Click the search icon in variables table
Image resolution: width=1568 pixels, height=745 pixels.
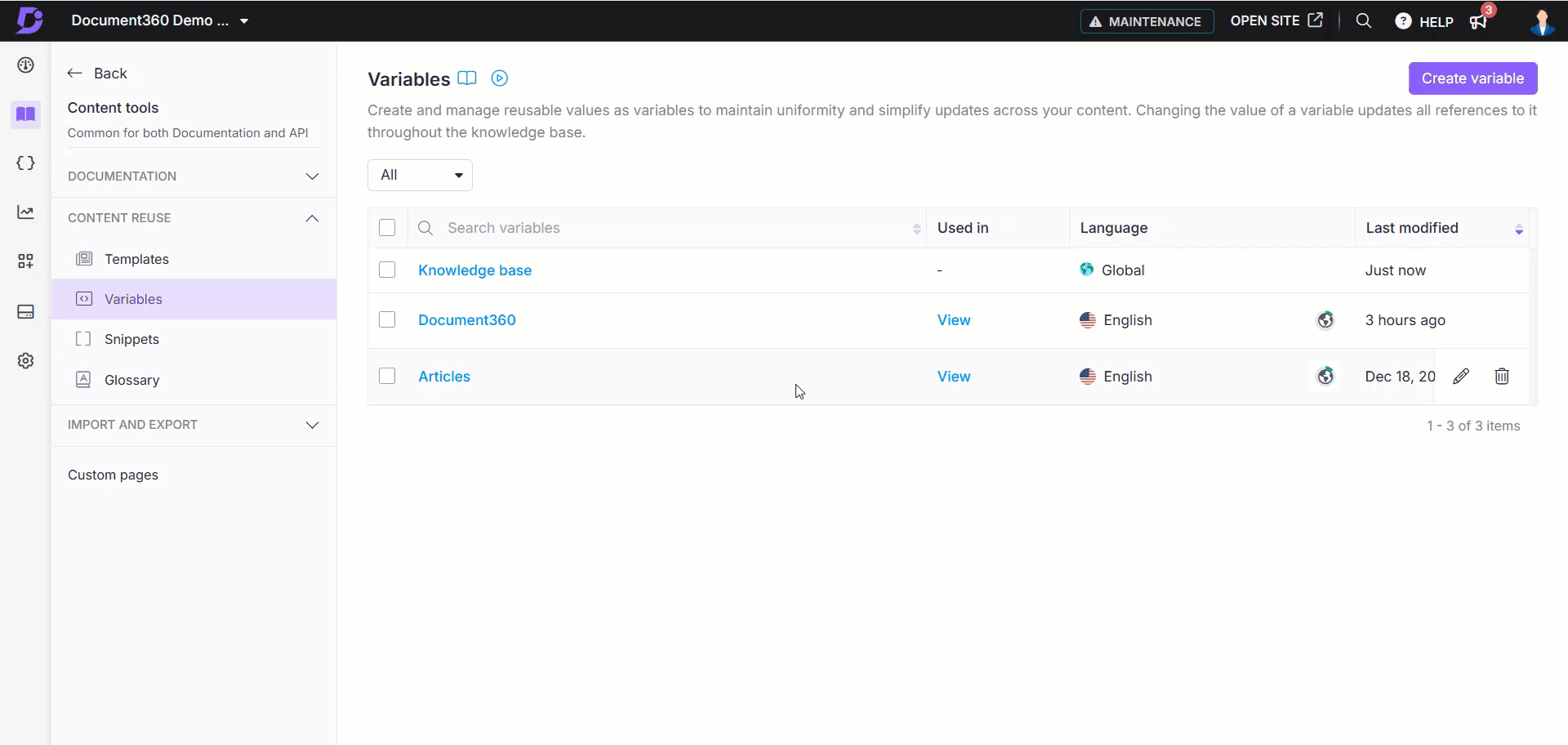pyautogui.click(x=425, y=228)
